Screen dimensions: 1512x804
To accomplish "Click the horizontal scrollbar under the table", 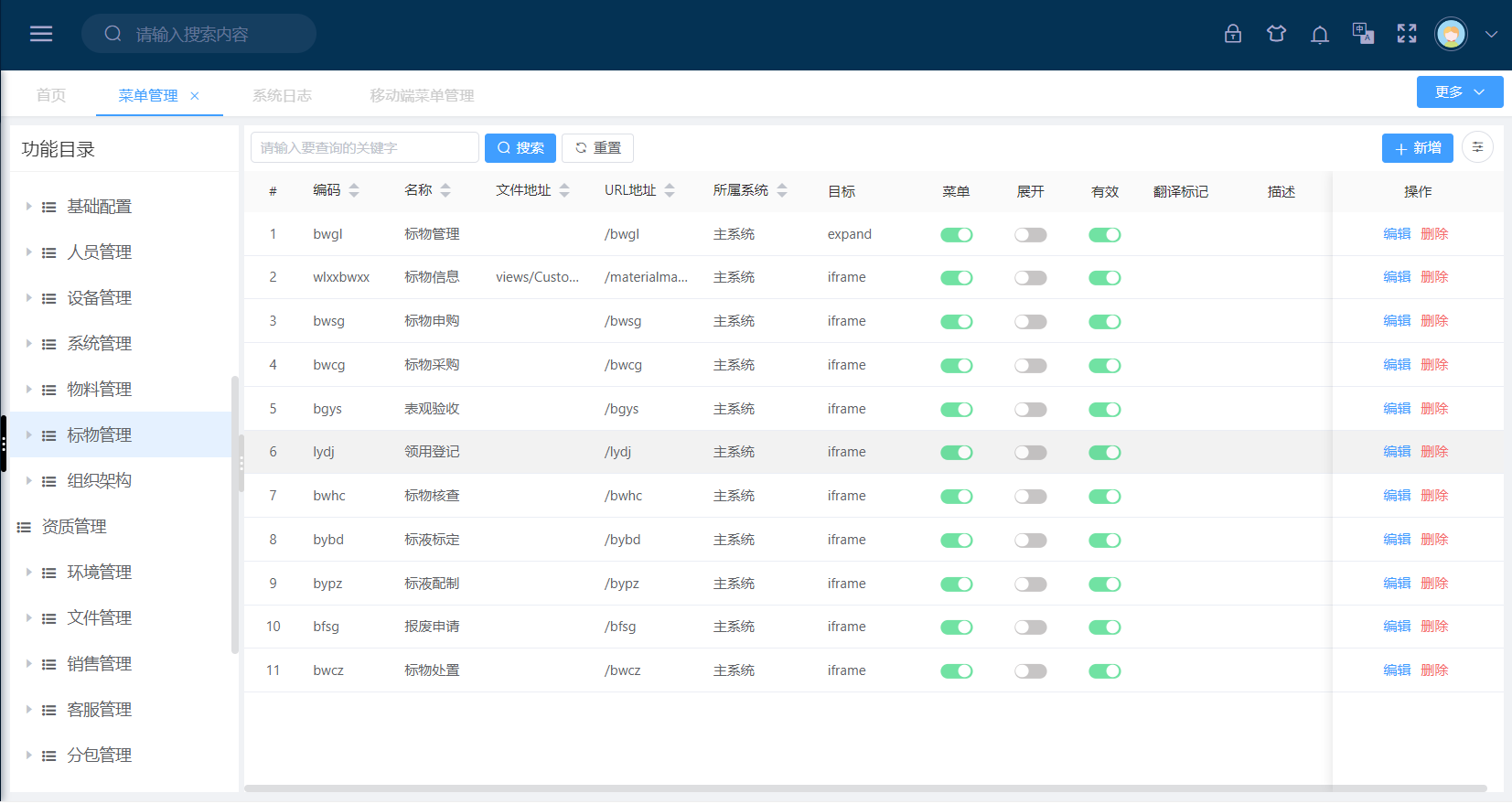I will 865,788.
